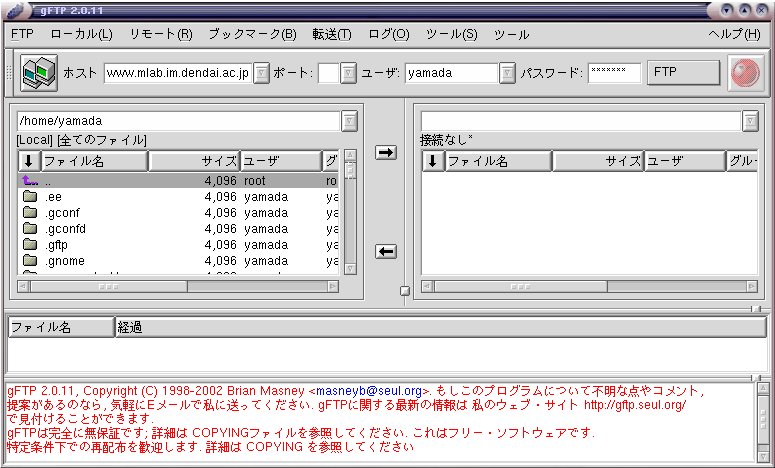775x468 pixels.
Task: Click the empty remote path field
Action: pos(581,121)
